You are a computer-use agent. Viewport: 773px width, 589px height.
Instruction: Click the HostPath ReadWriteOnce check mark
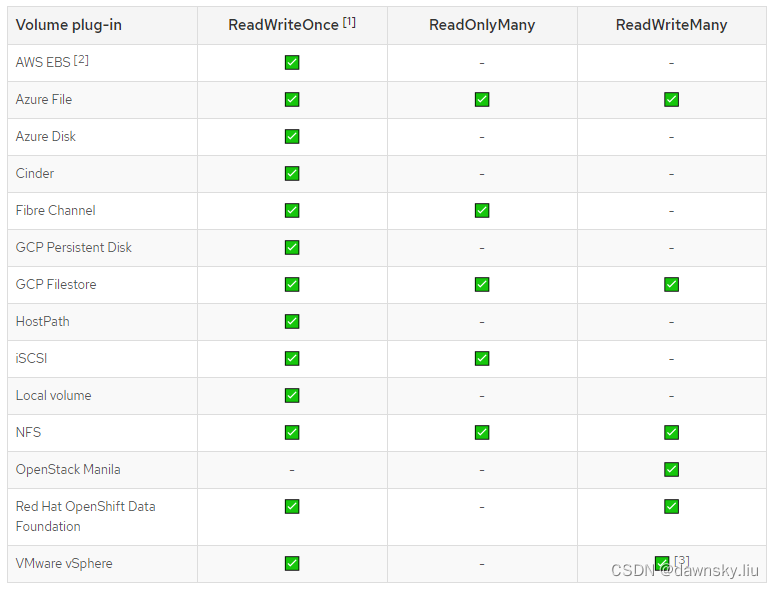click(292, 321)
